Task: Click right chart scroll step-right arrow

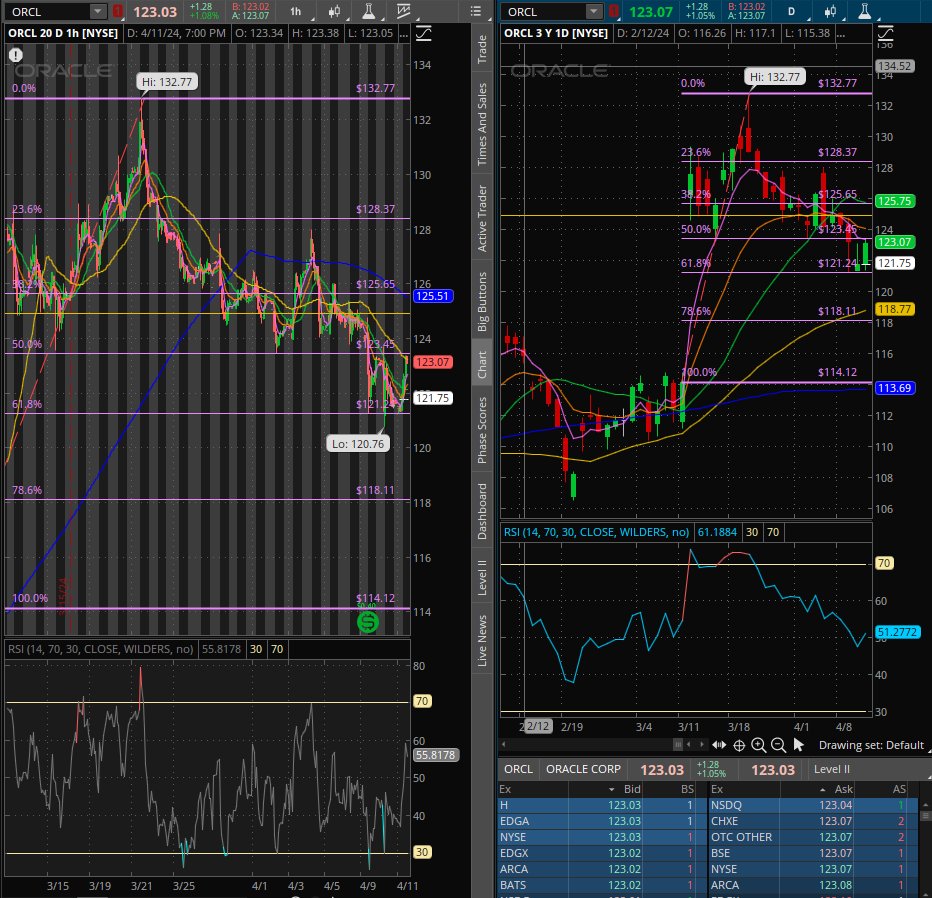Action: click(x=702, y=745)
